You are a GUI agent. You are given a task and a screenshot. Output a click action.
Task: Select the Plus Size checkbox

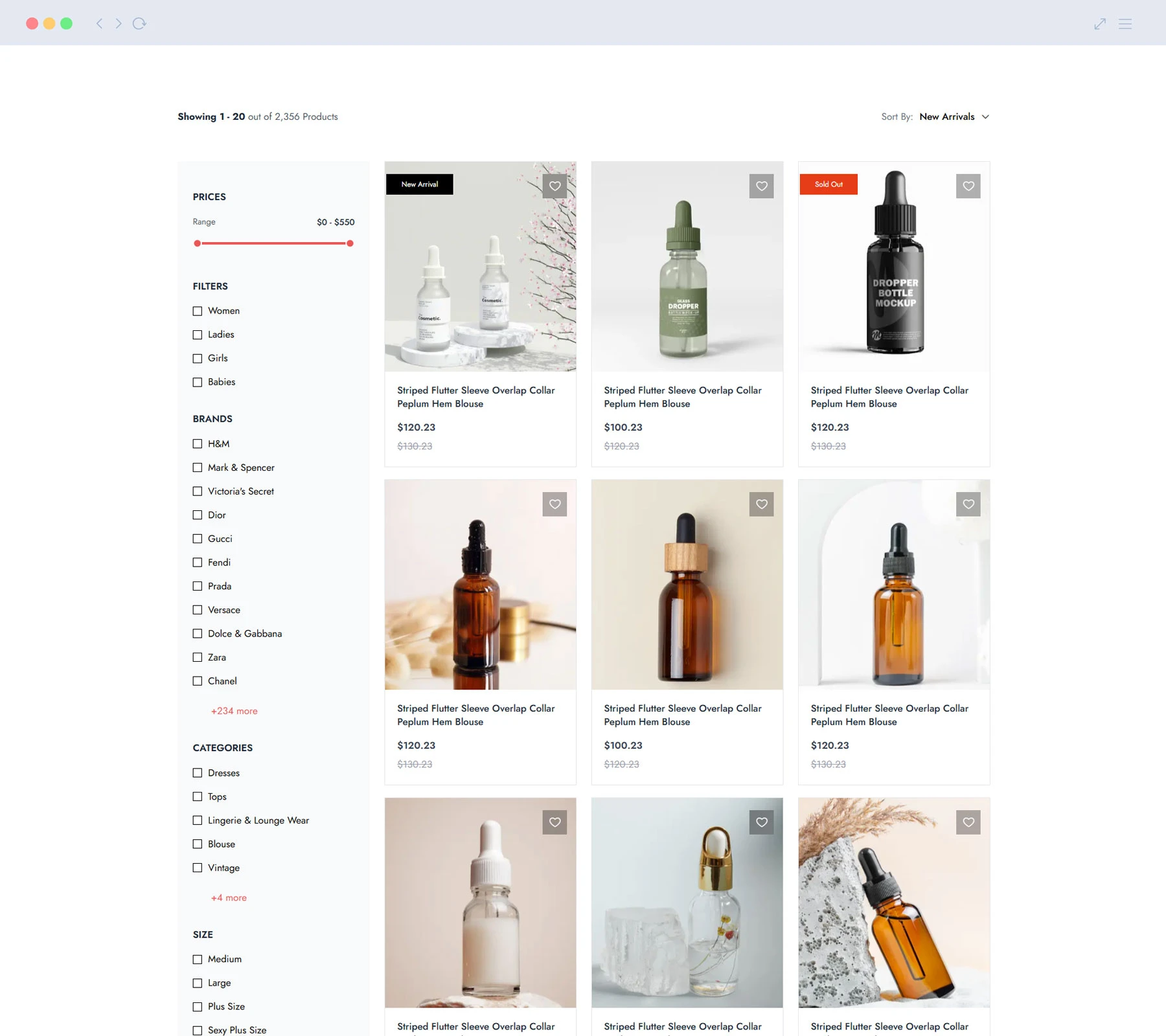pos(197,1006)
